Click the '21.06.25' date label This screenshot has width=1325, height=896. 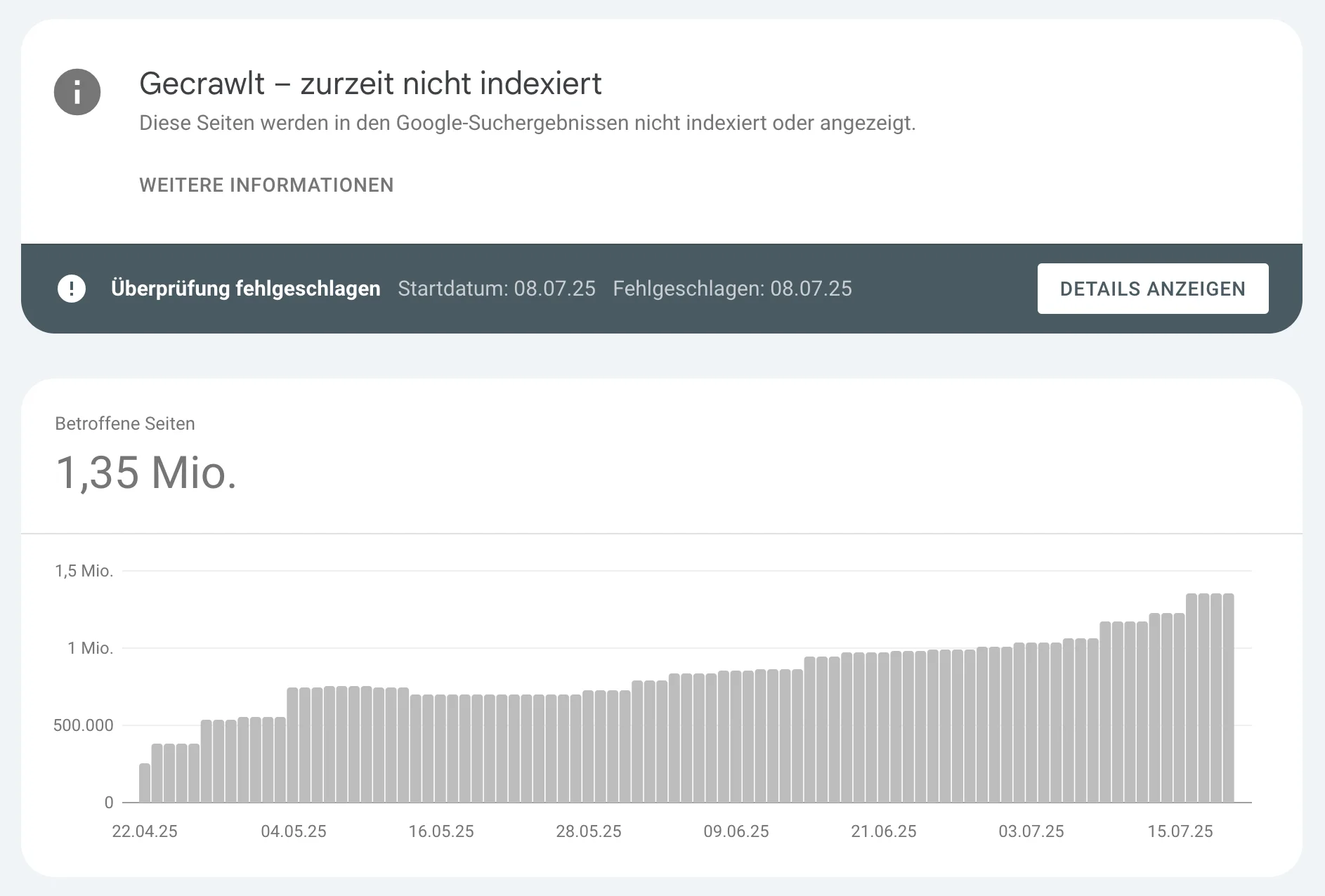[x=884, y=831]
